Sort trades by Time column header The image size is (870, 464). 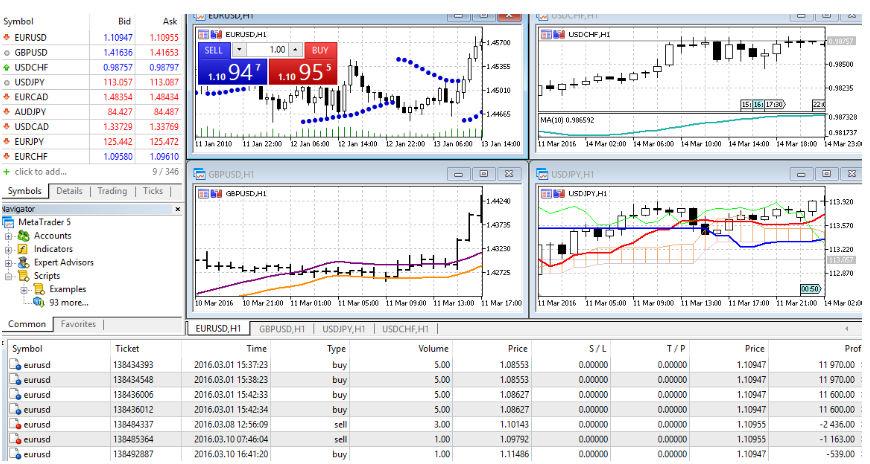257,349
